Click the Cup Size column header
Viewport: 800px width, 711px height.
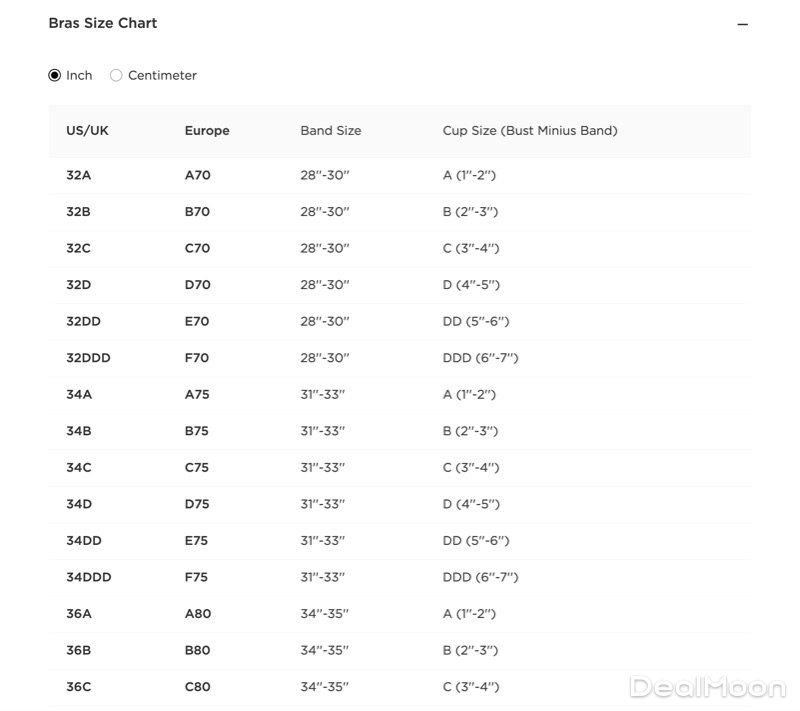530,131
